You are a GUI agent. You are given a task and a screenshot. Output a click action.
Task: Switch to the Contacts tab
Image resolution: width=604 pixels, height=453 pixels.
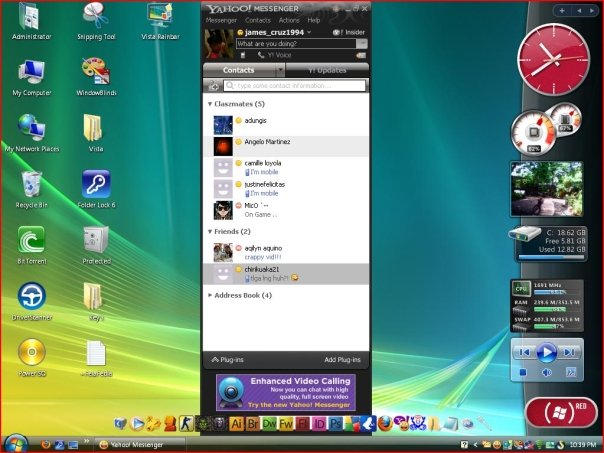(x=239, y=70)
